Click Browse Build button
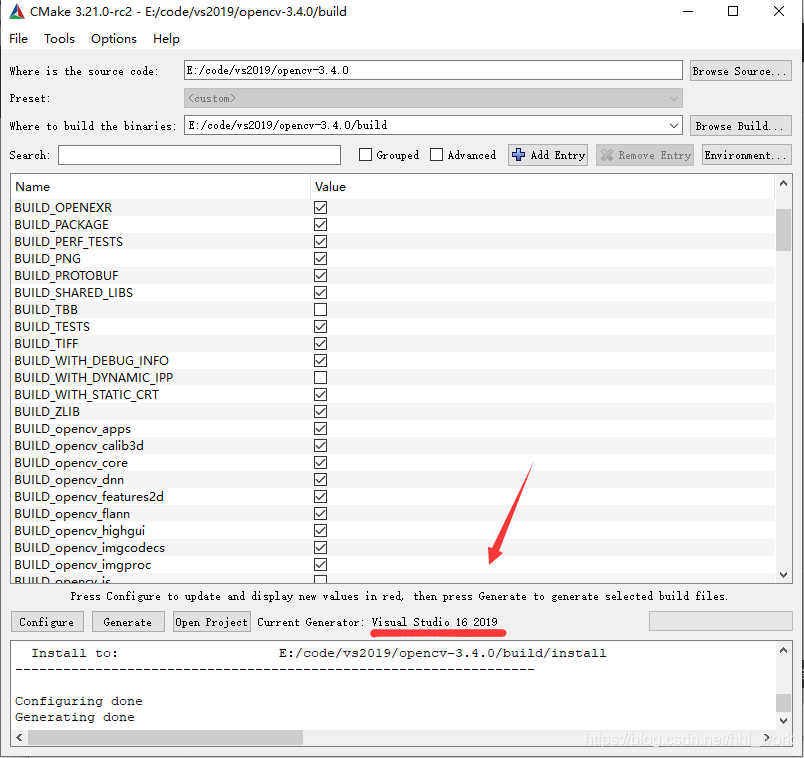Image resolution: width=804 pixels, height=758 pixels. pos(740,126)
